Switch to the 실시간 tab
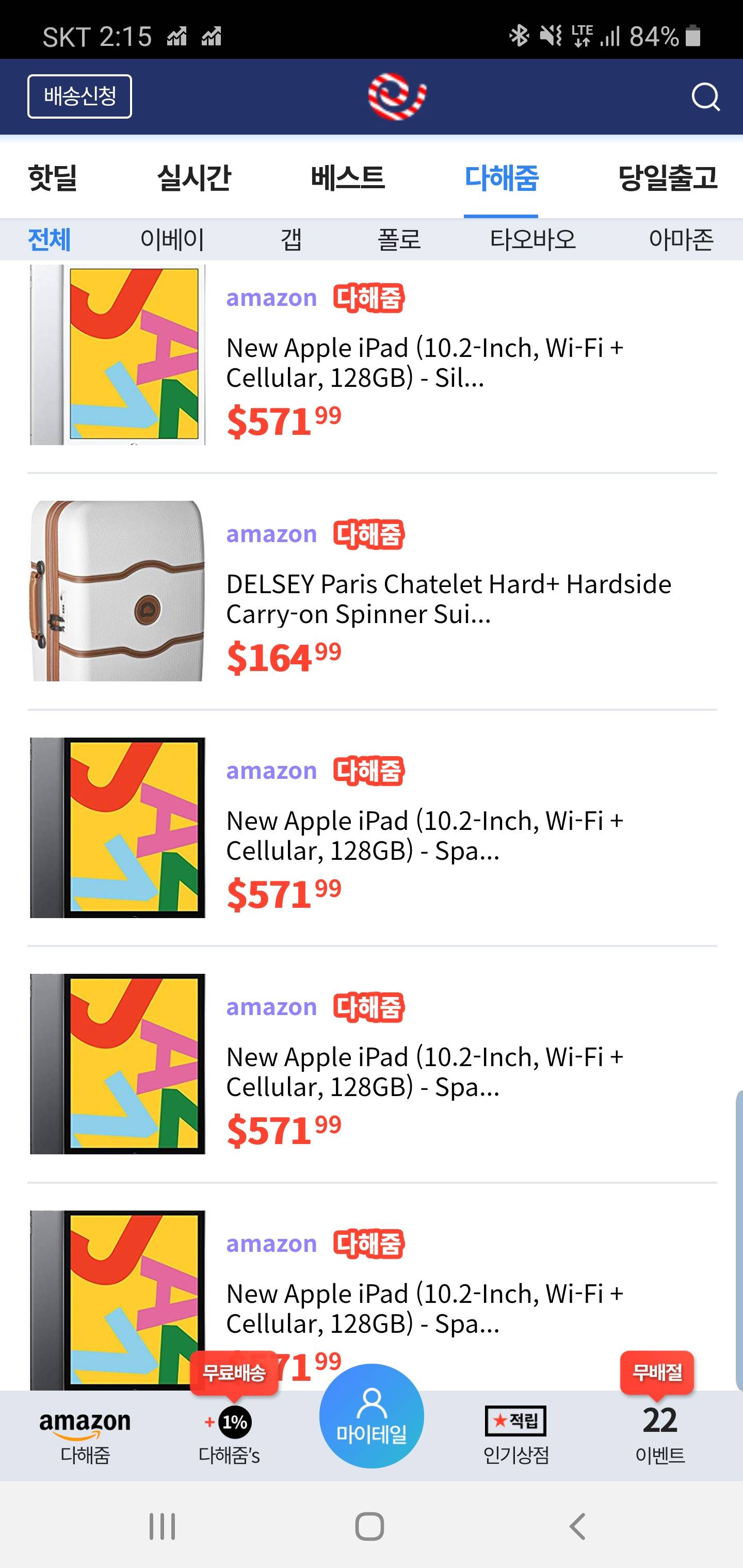The width and height of the screenshot is (743, 1568). click(x=193, y=178)
